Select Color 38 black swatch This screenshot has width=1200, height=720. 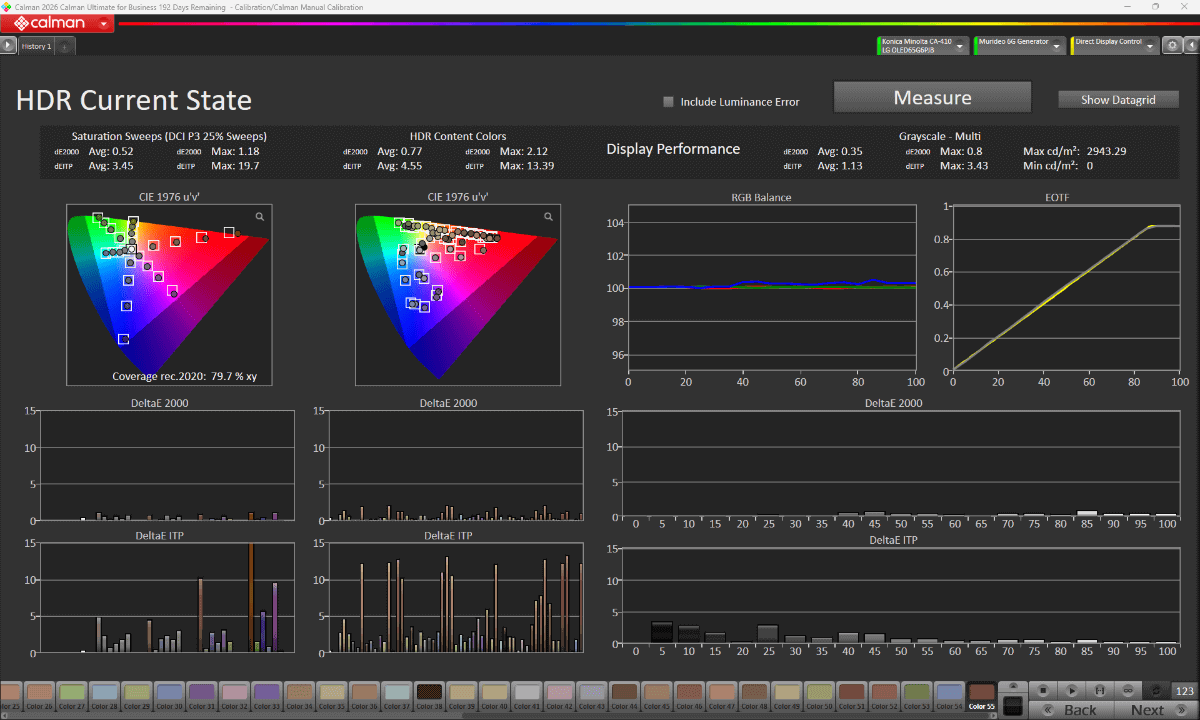(430, 697)
